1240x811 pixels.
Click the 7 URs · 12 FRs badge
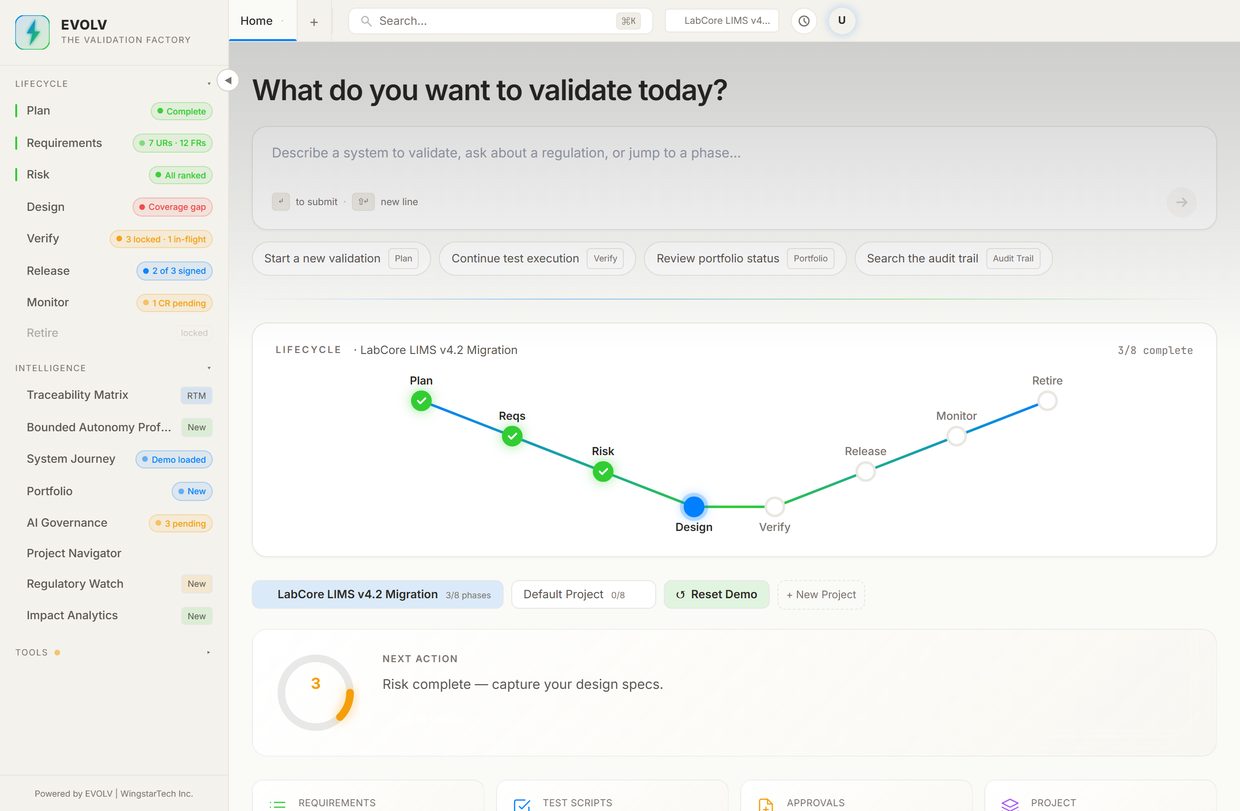pyautogui.click(x=173, y=143)
